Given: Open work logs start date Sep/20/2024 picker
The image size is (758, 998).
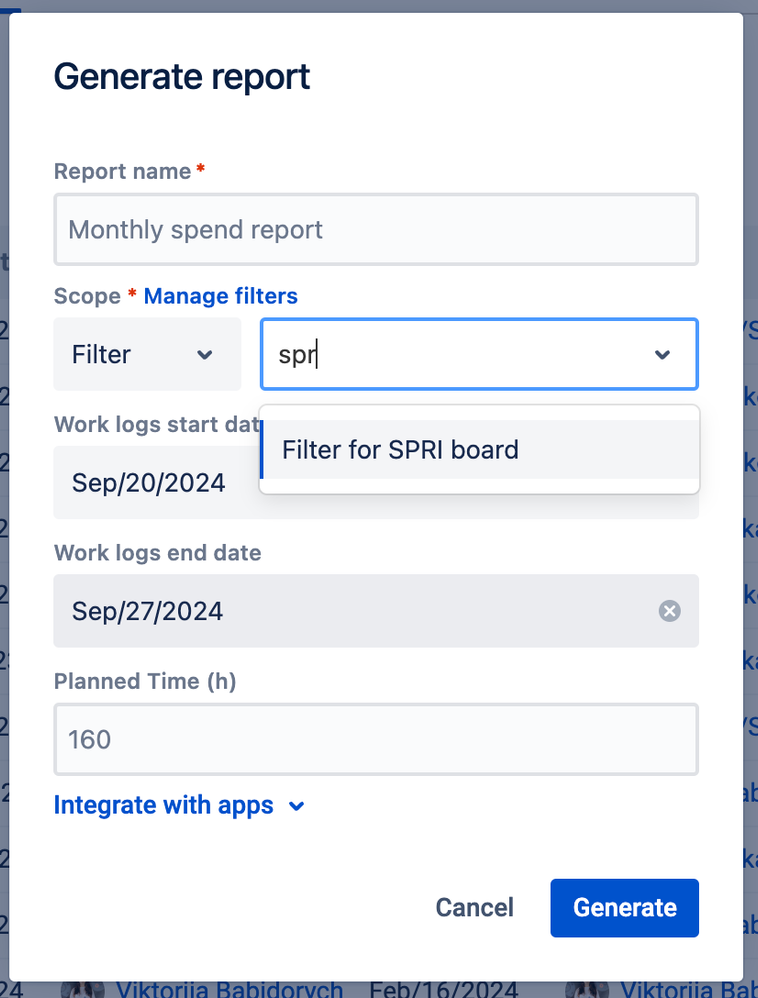Looking at the screenshot, I should point(150,483).
